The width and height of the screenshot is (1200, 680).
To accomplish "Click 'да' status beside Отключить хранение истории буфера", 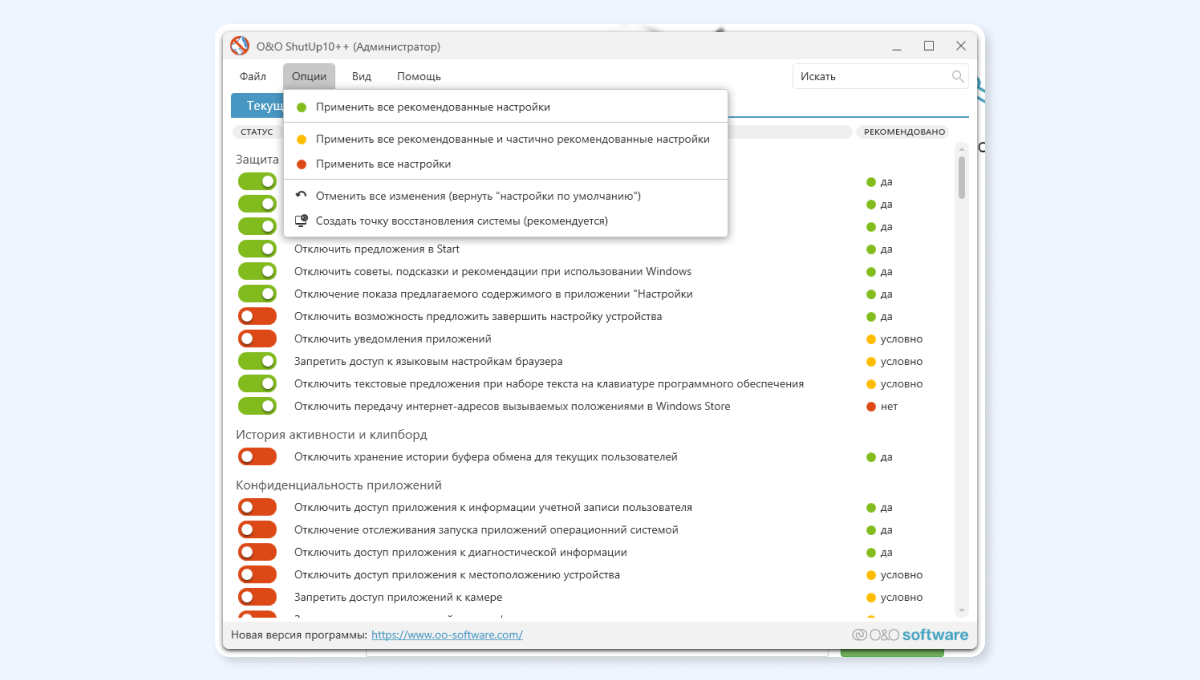I will (x=880, y=457).
